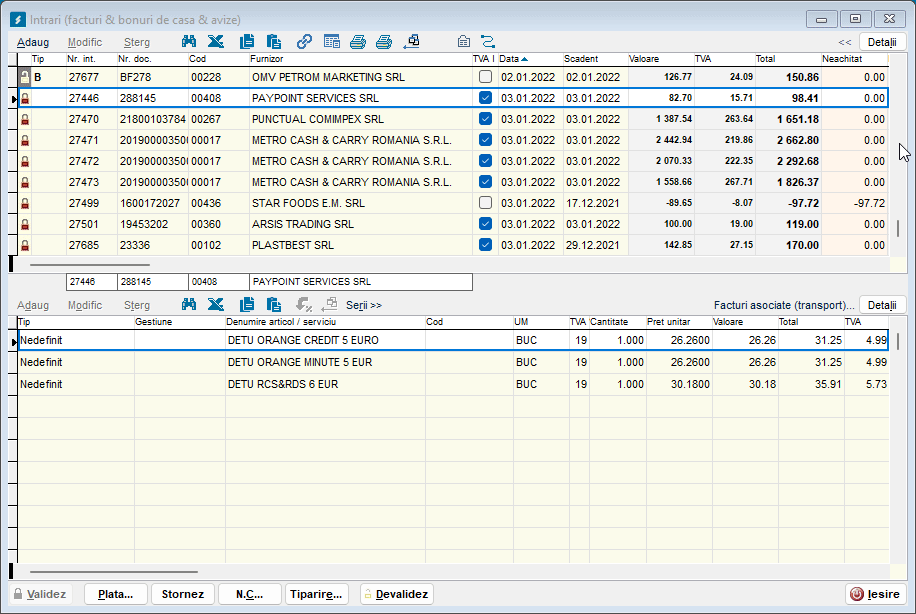Click the chain link attachment icon
The width and height of the screenshot is (916, 614).
(304, 41)
